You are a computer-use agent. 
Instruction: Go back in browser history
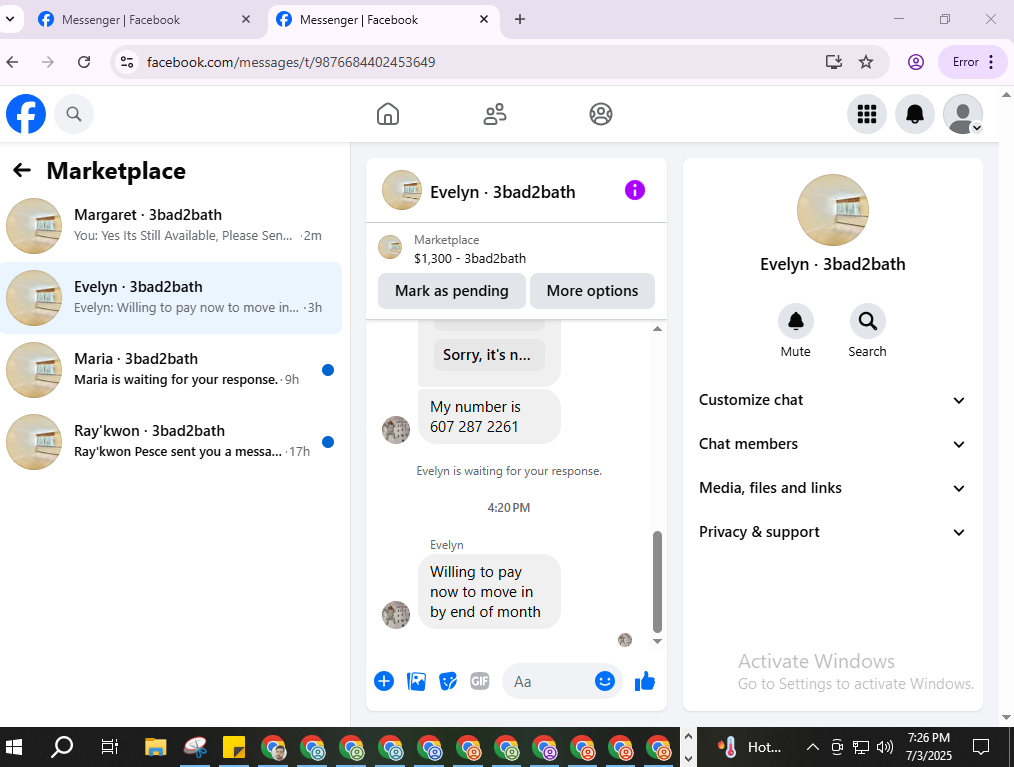[x=12, y=62]
